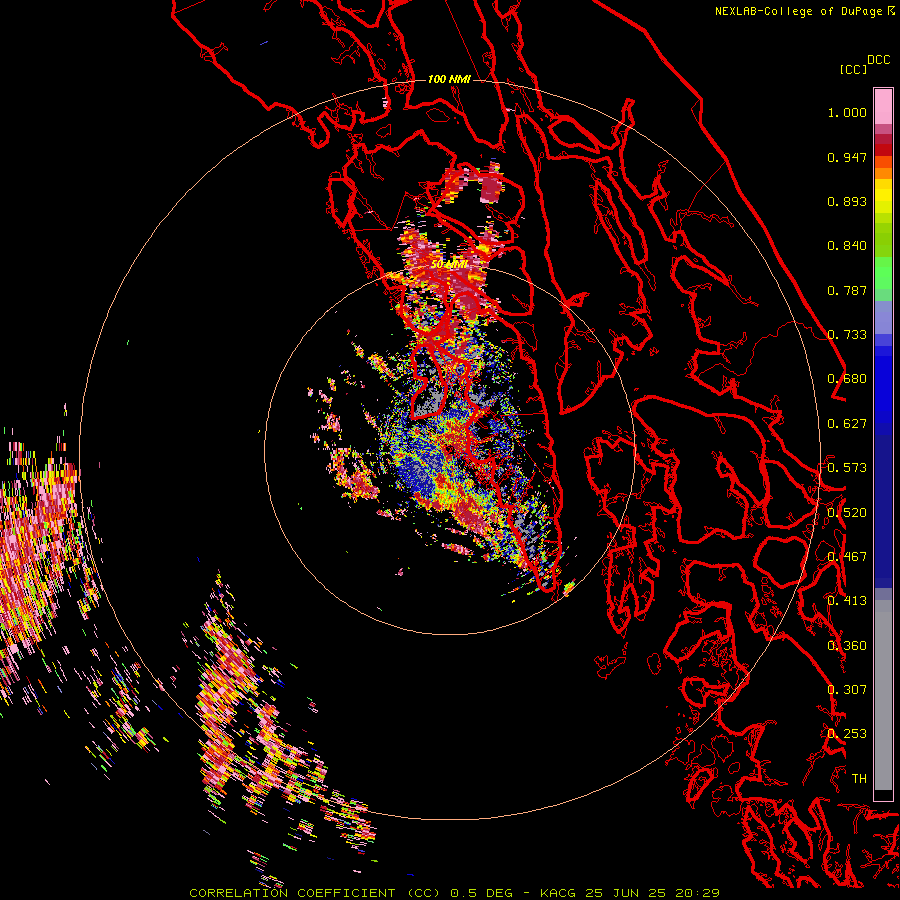Select the 0.787 scale value
The image size is (900, 900).
pyautogui.click(x=847, y=290)
